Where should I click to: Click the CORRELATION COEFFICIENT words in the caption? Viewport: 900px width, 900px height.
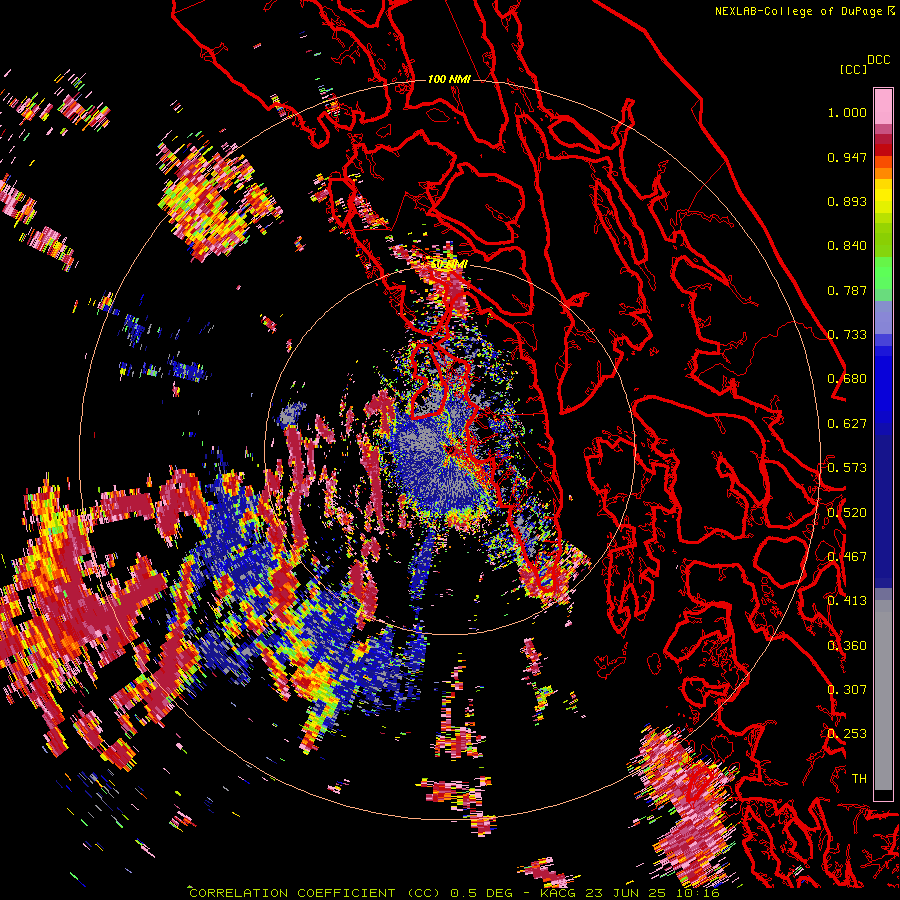292,893
